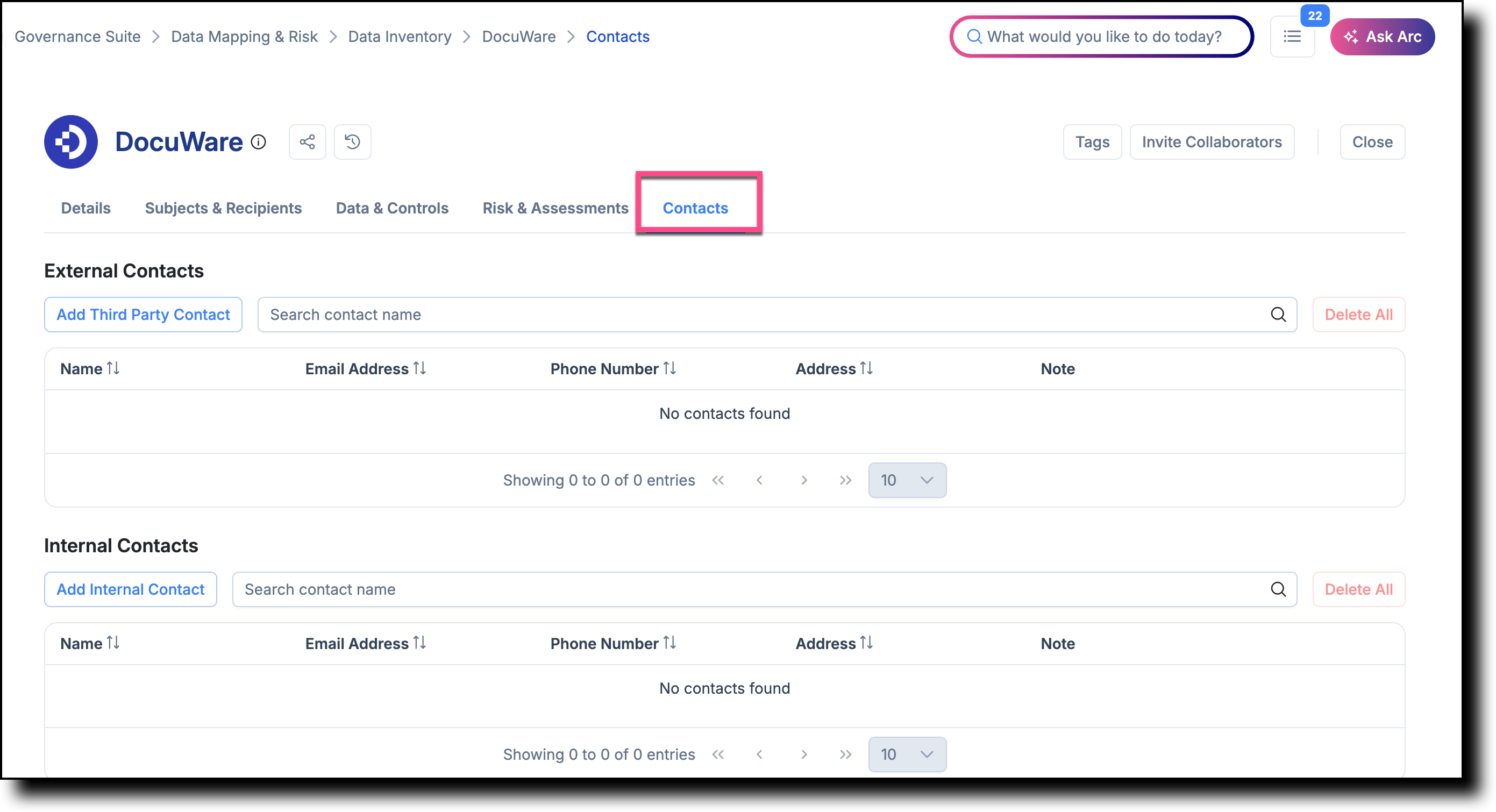The width and height of the screenshot is (1496, 812).
Task: Go to previous page of External Contacts
Action: tap(760, 480)
